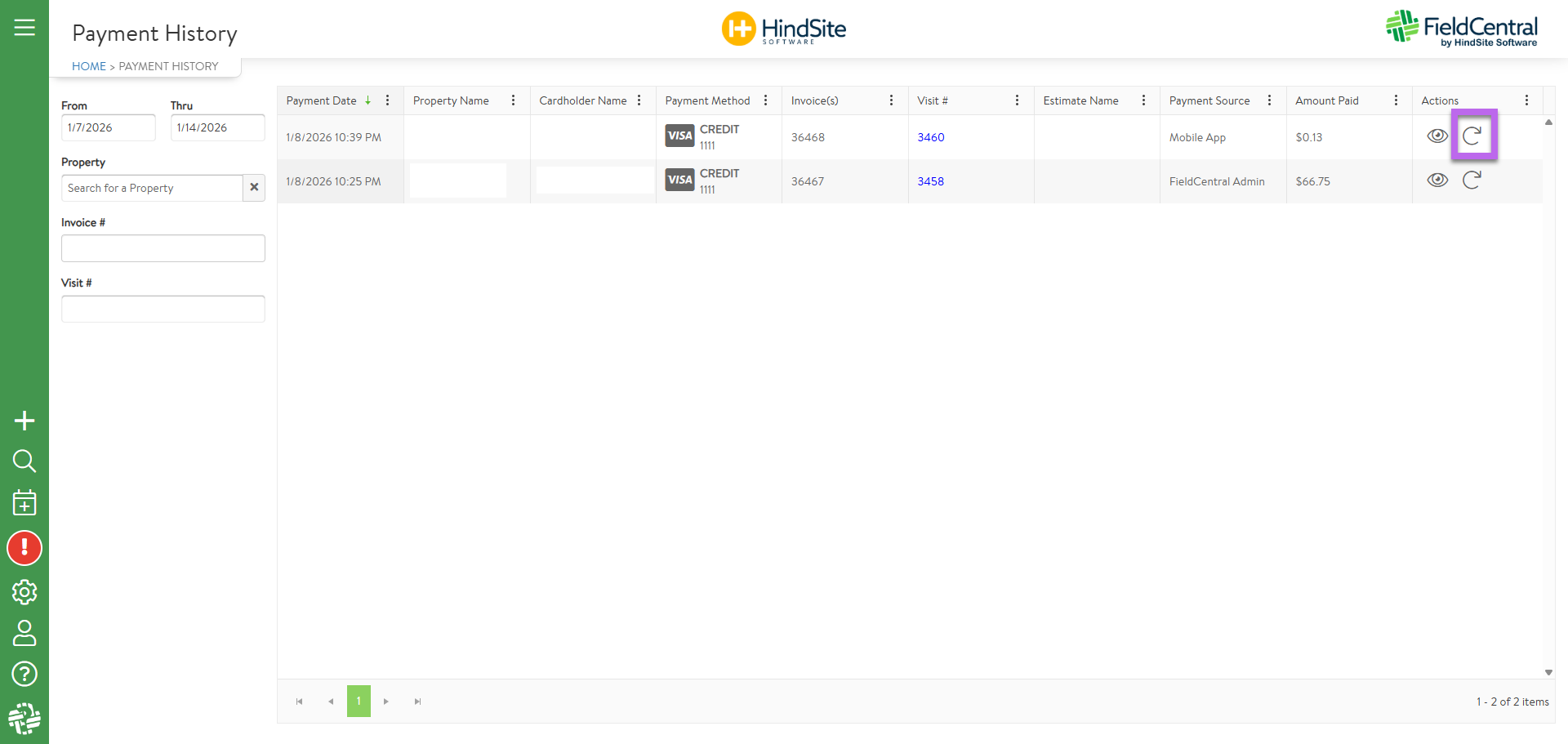Open the help question mark icon
This screenshot has height=744, width=1568.
[24, 674]
